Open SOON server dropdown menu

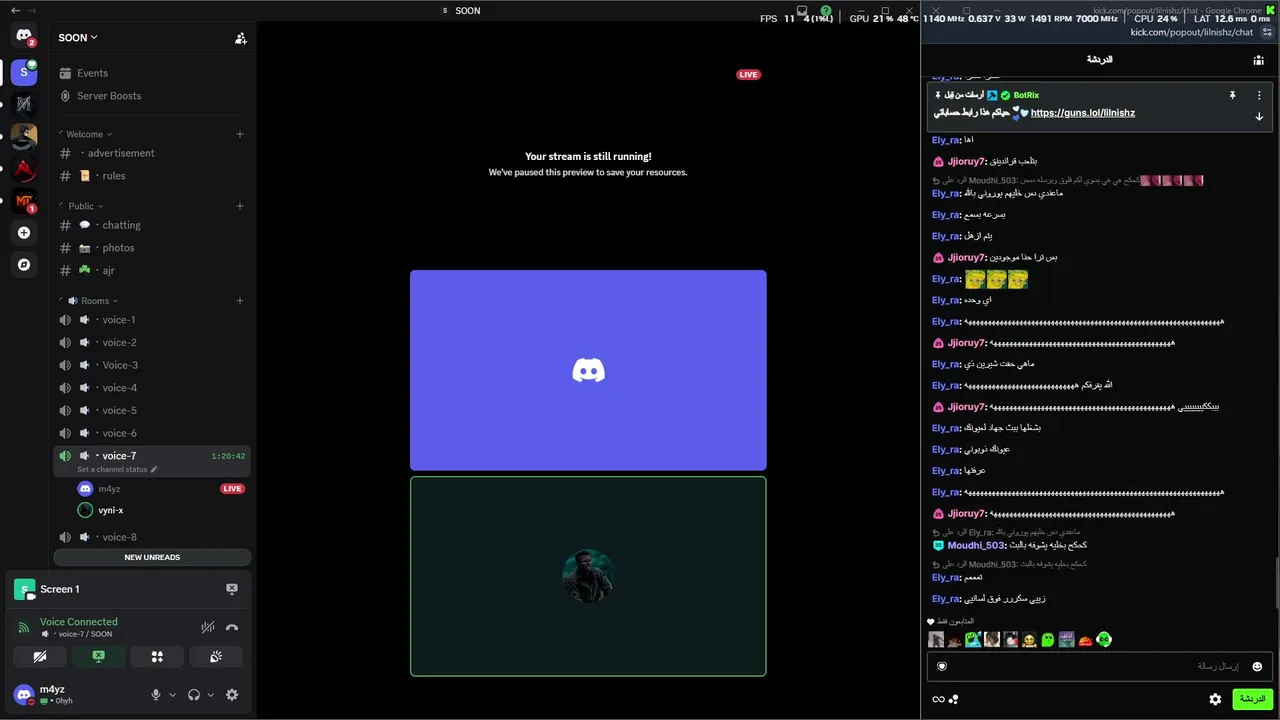[78, 38]
